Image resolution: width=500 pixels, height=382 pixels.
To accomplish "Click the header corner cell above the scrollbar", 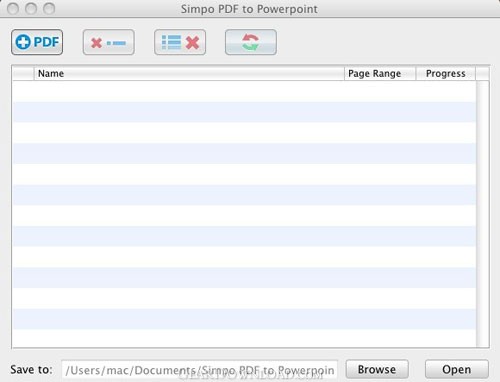I will click(x=482, y=73).
